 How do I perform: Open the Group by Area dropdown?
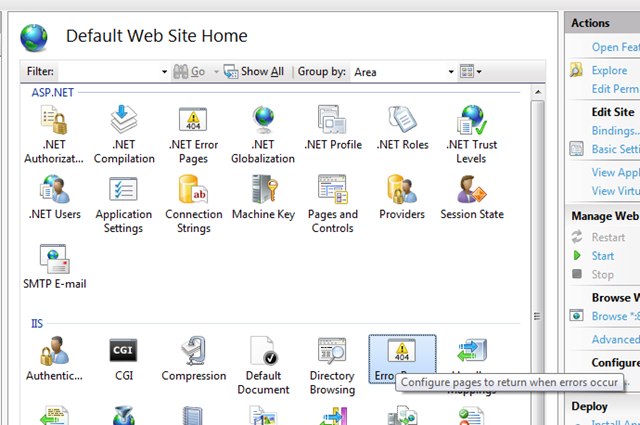(x=450, y=72)
